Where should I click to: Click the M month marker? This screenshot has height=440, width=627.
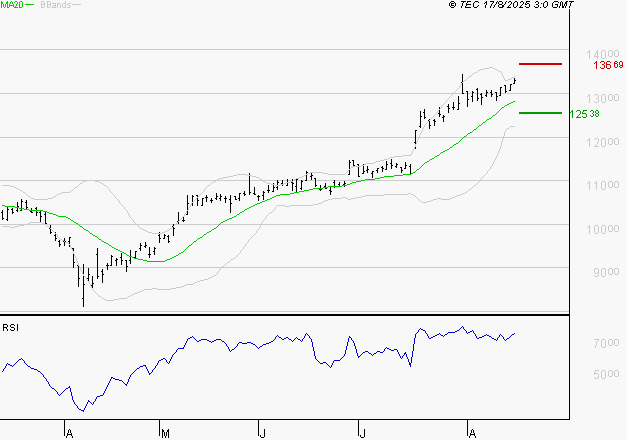165,433
